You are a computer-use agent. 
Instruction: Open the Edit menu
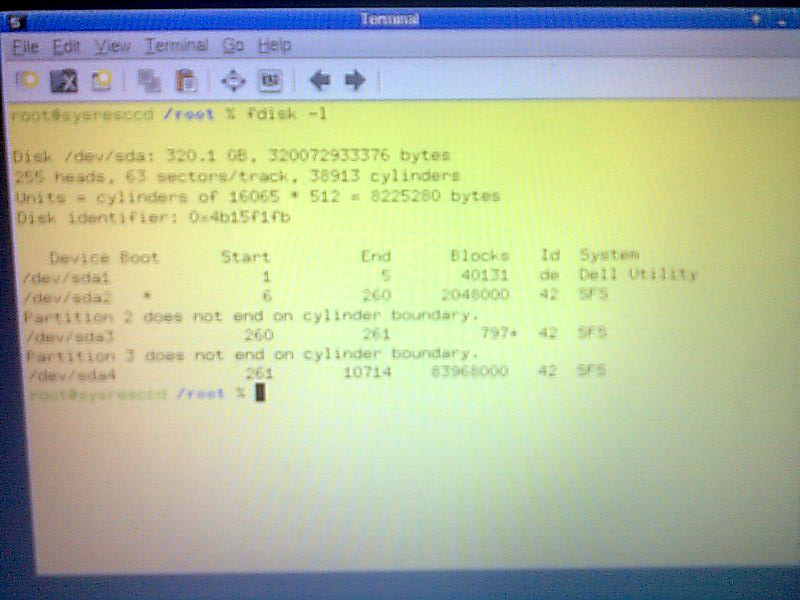[x=66, y=46]
